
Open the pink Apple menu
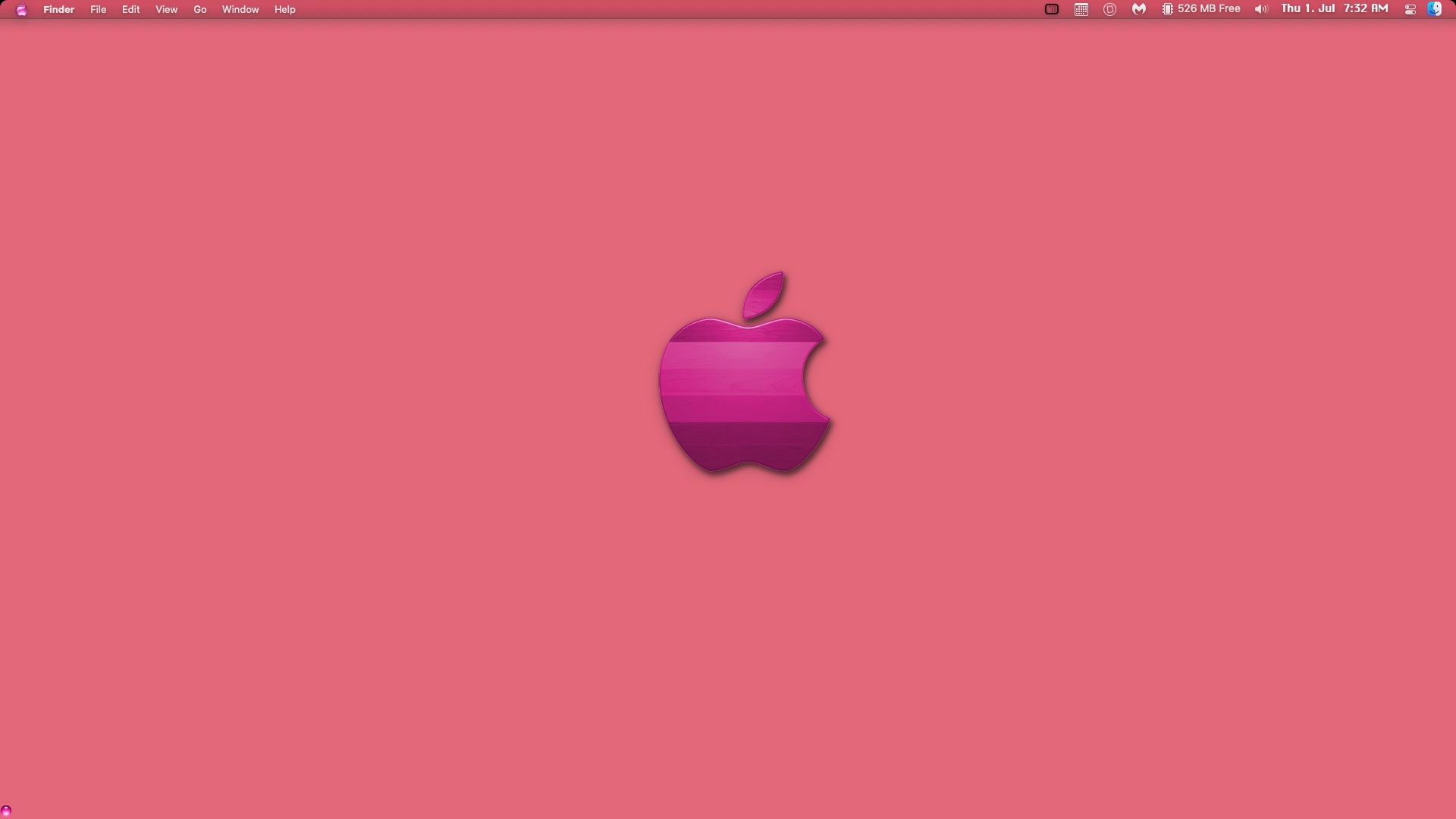pos(21,10)
